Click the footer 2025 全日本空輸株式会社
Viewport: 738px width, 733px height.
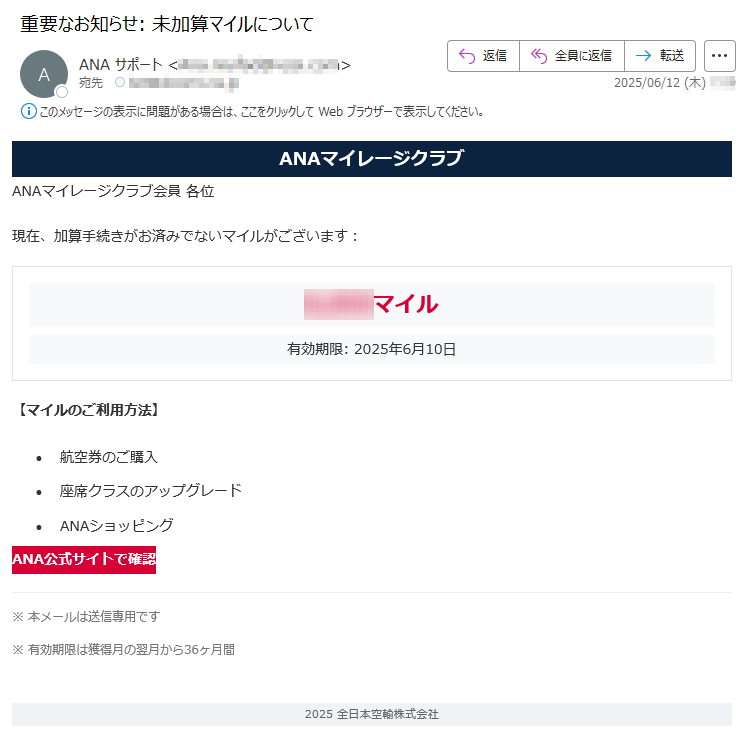point(371,714)
